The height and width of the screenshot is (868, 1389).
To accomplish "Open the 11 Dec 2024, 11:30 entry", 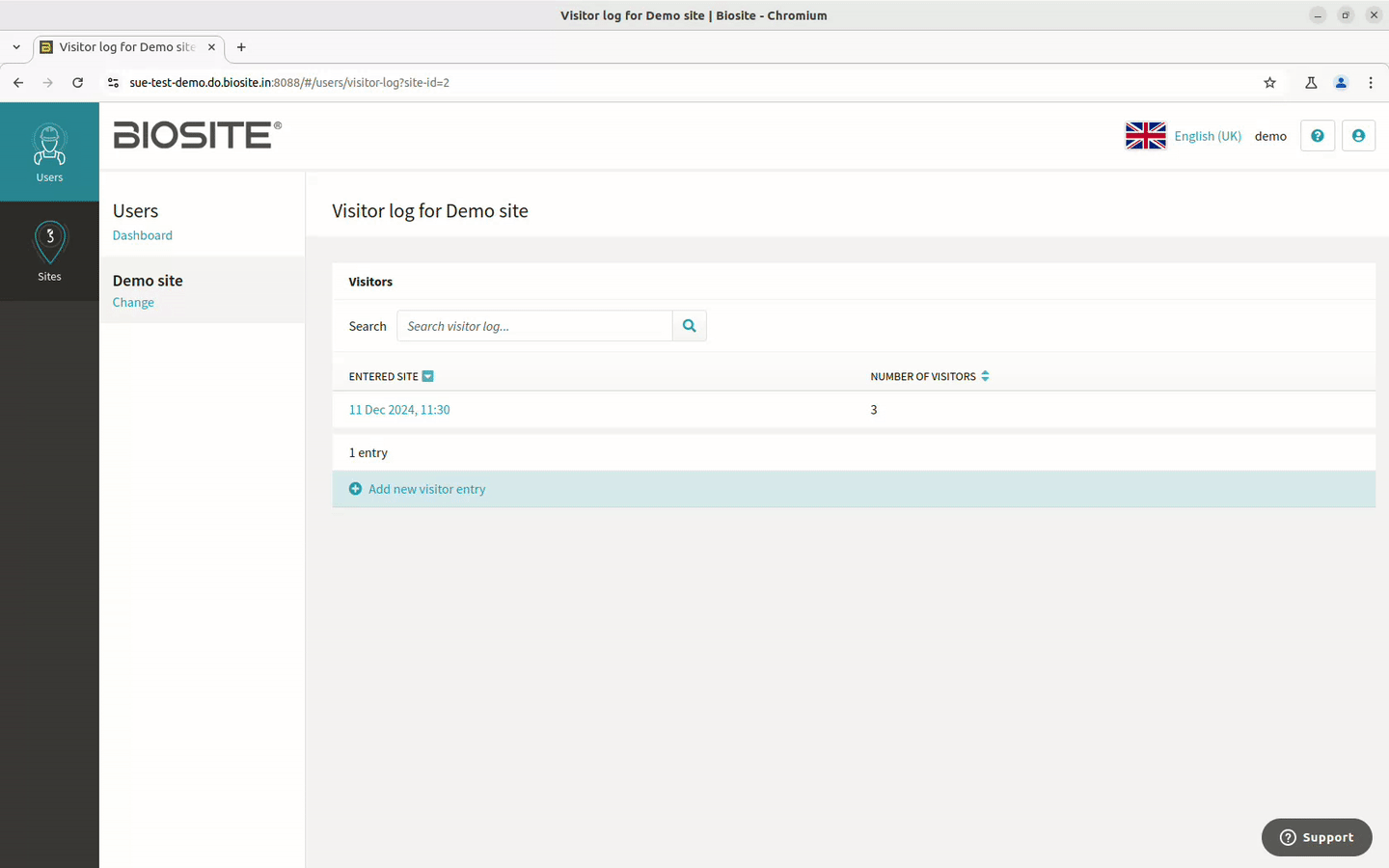I will 399,410.
